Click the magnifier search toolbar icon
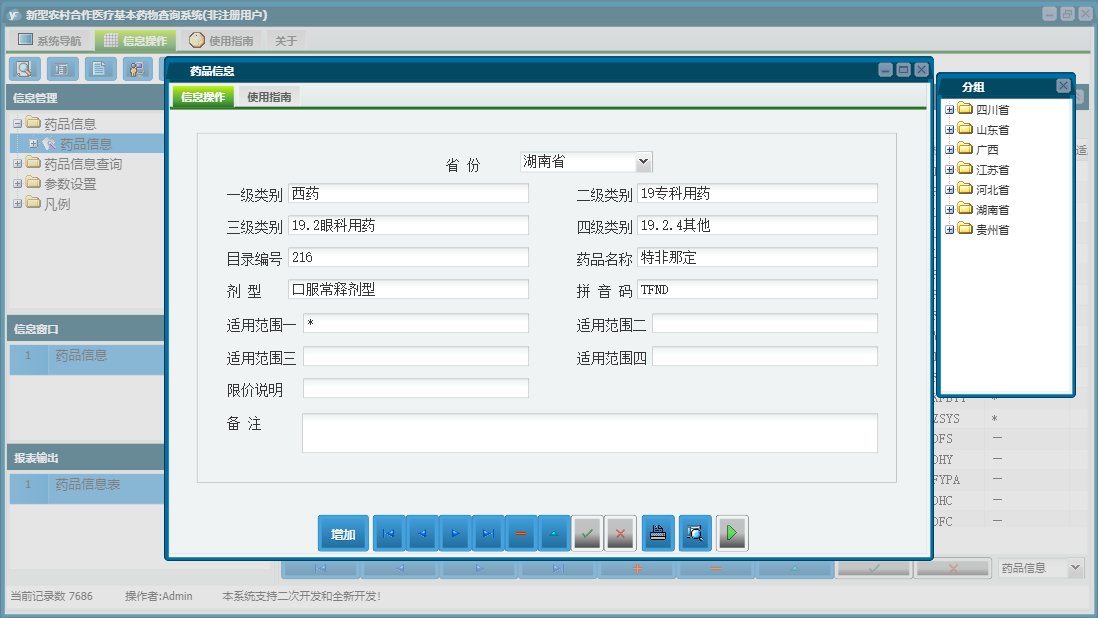 click(25, 69)
